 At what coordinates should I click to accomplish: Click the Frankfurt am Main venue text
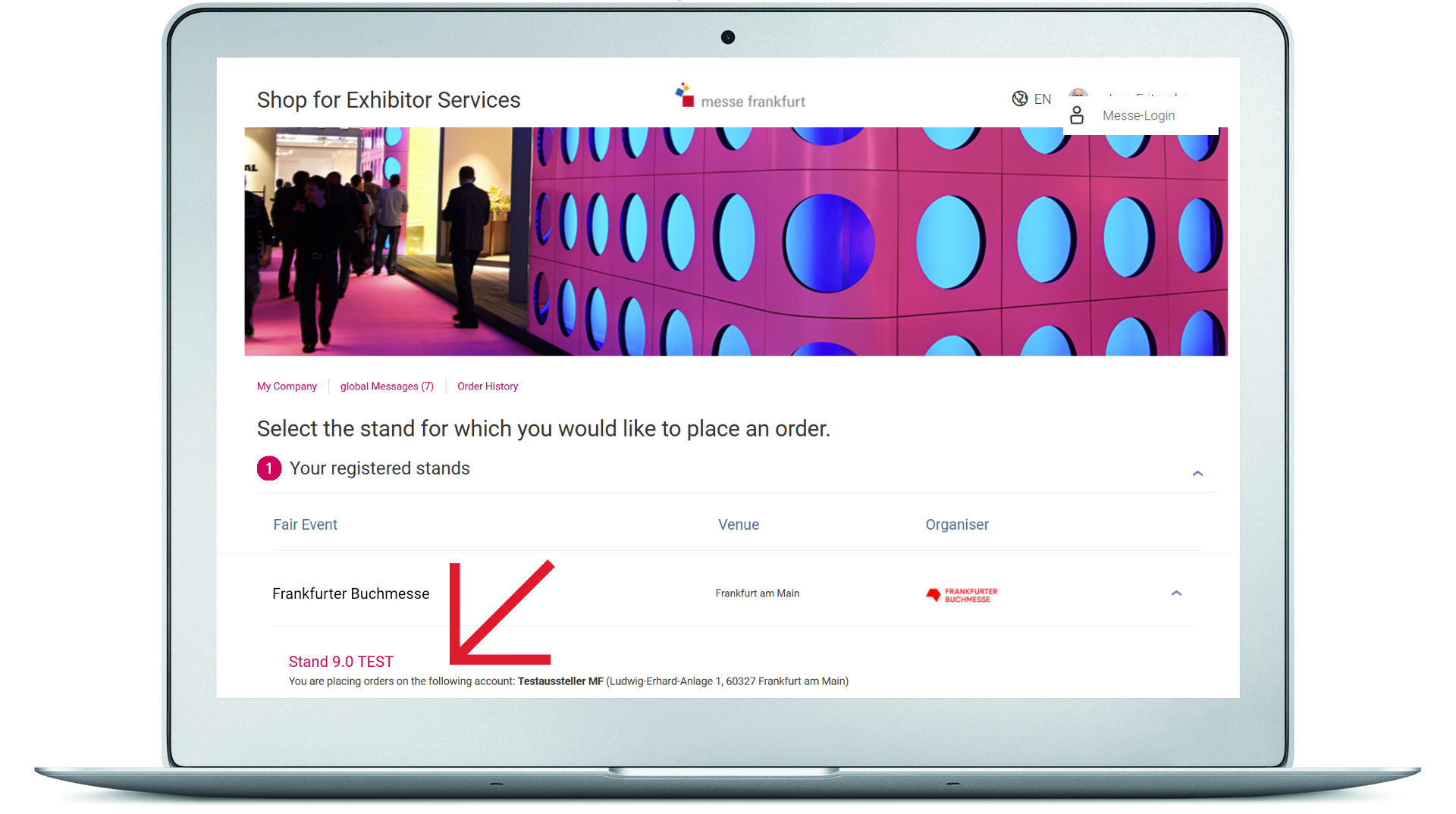click(757, 593)
